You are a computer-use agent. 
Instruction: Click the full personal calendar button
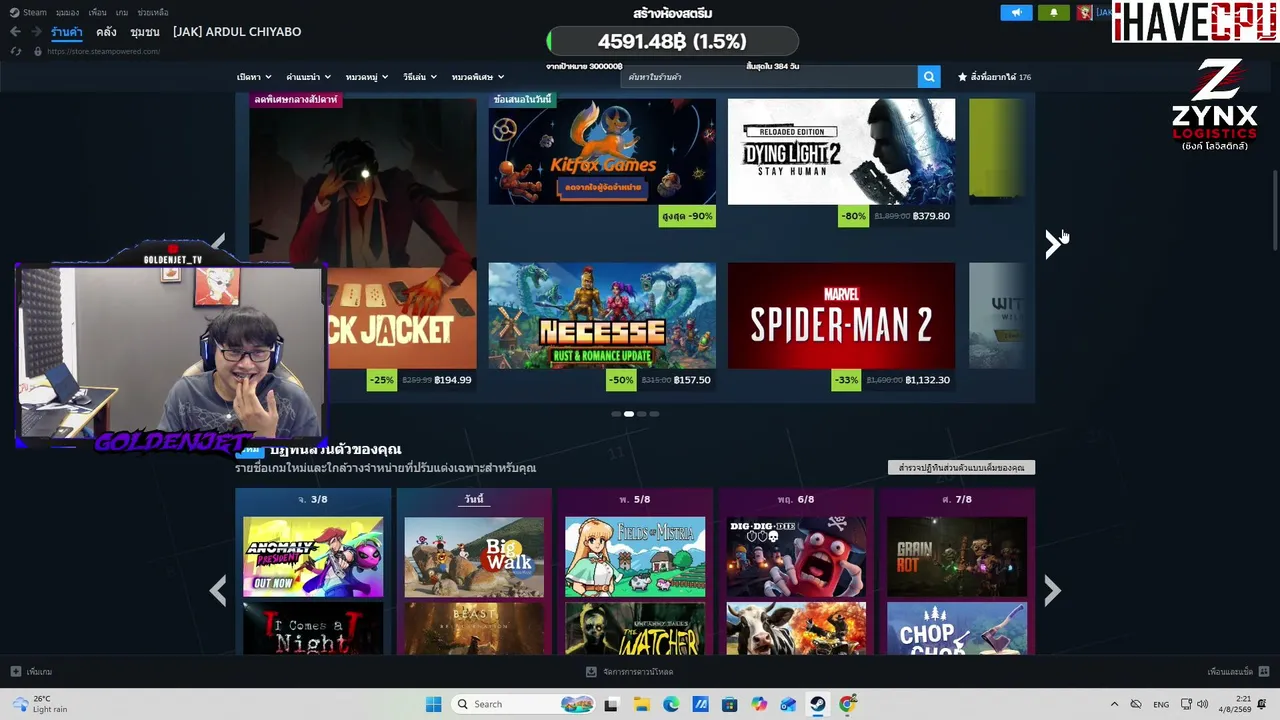[x=961, y=468]
